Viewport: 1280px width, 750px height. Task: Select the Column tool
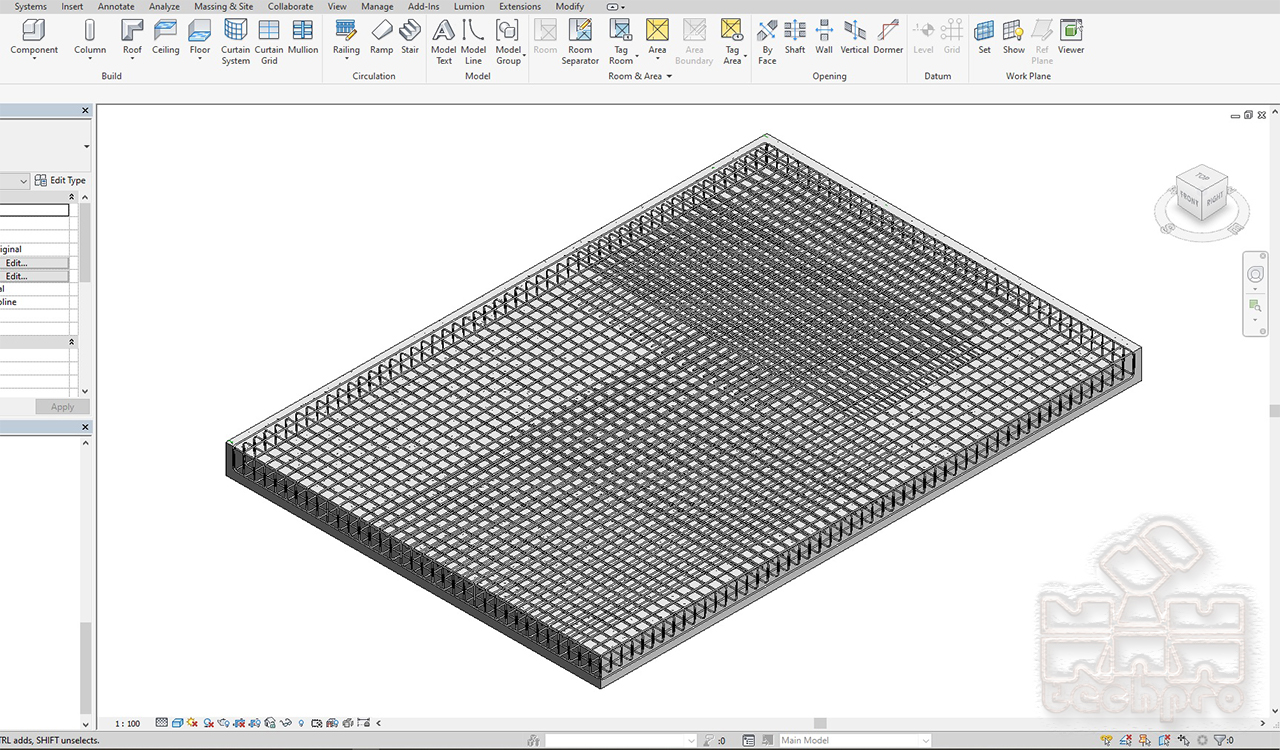pos(90,37)
